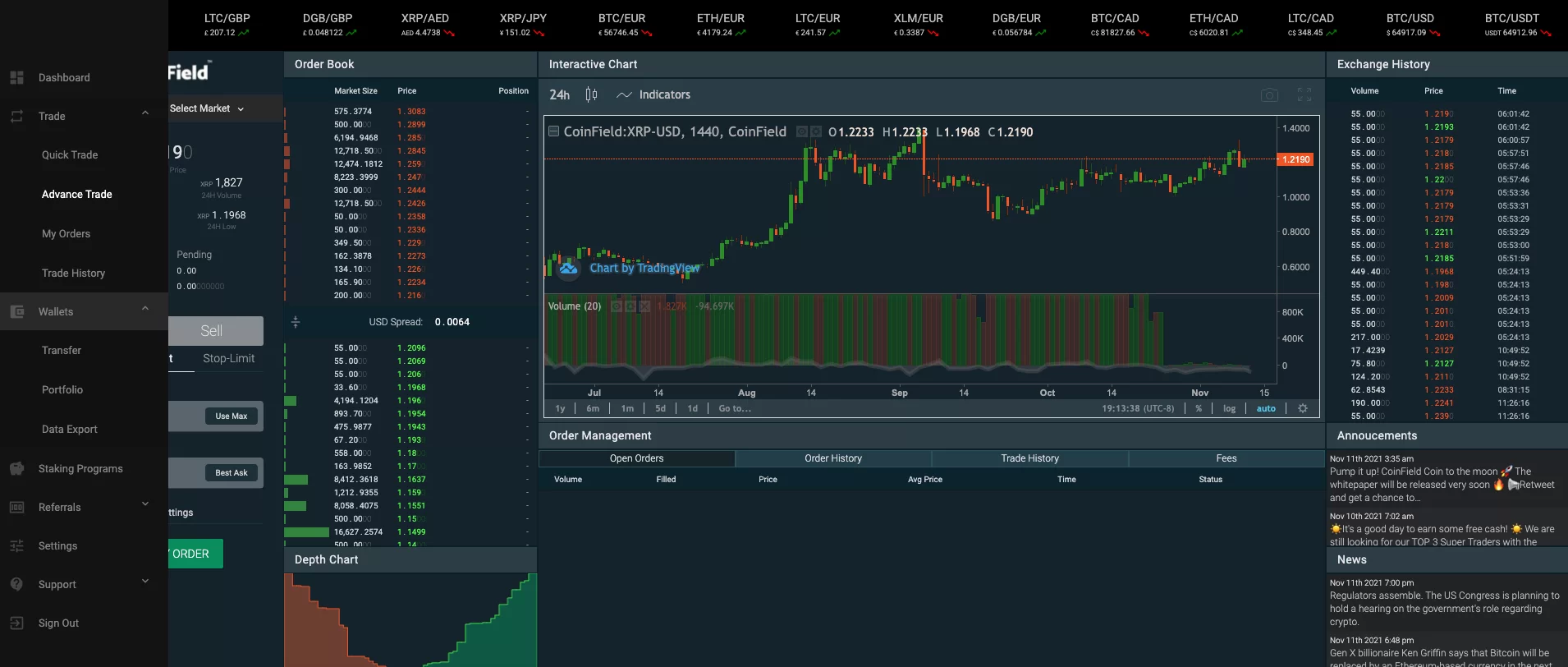The height and width of the screenshot is (667, 1568).
Task: Open Trade History in sidebar
Action: click(x=73, y=273)
